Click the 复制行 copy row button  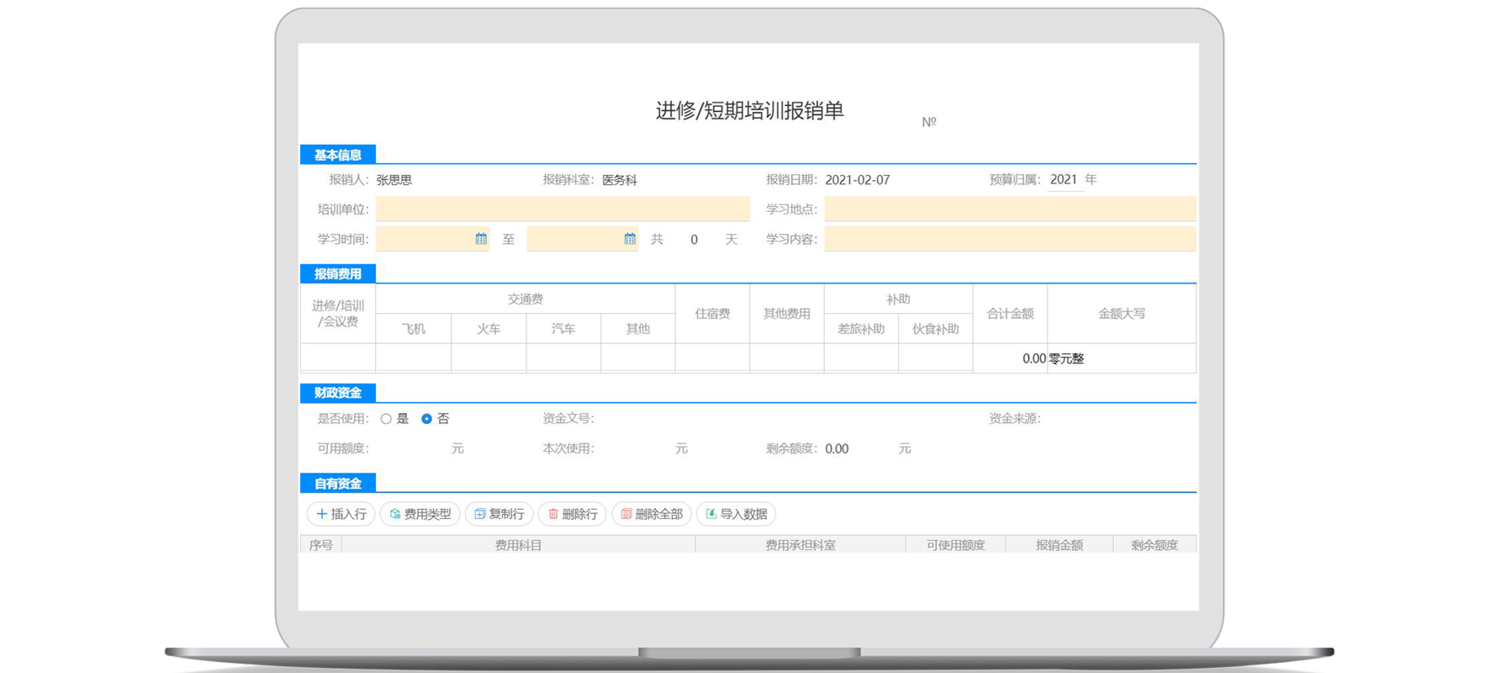[x=499, y=514]
